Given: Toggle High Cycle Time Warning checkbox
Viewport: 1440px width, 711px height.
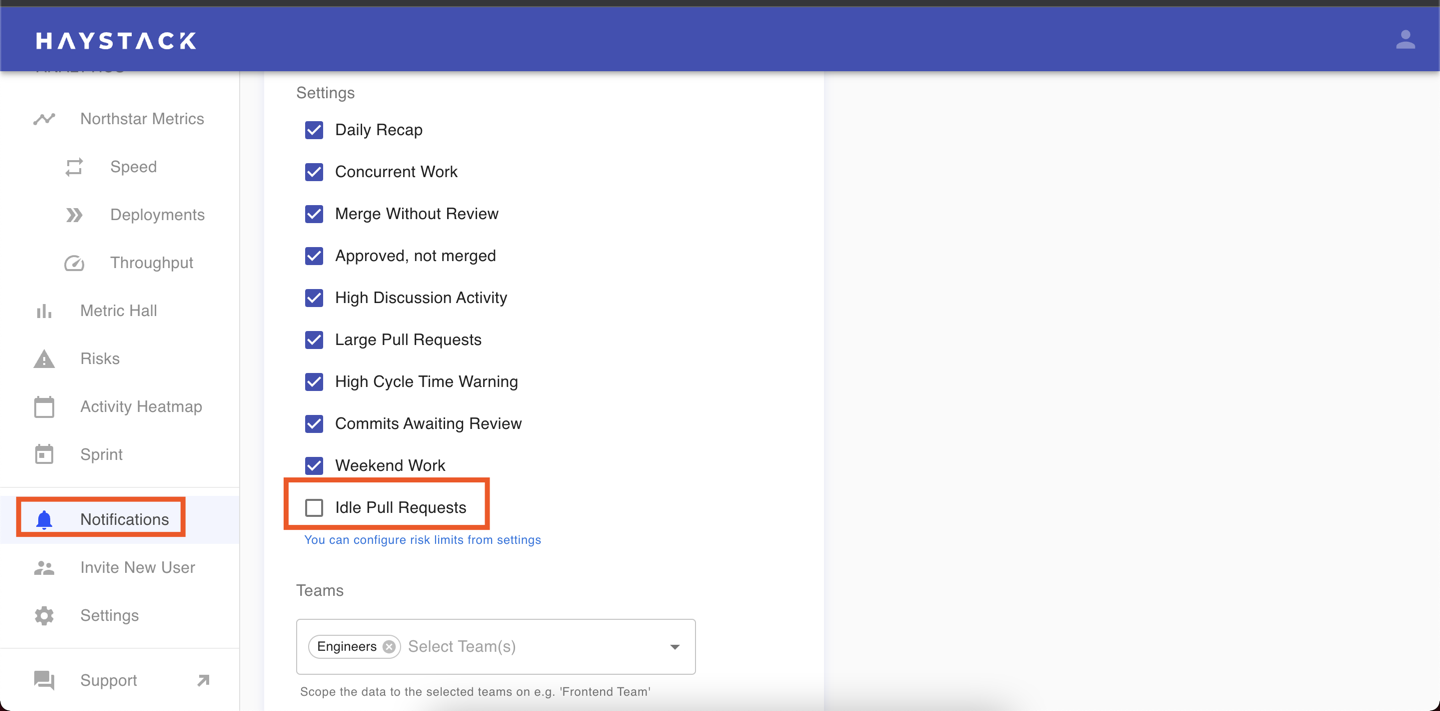Looking at the screenshot, I should pos(314,382).
